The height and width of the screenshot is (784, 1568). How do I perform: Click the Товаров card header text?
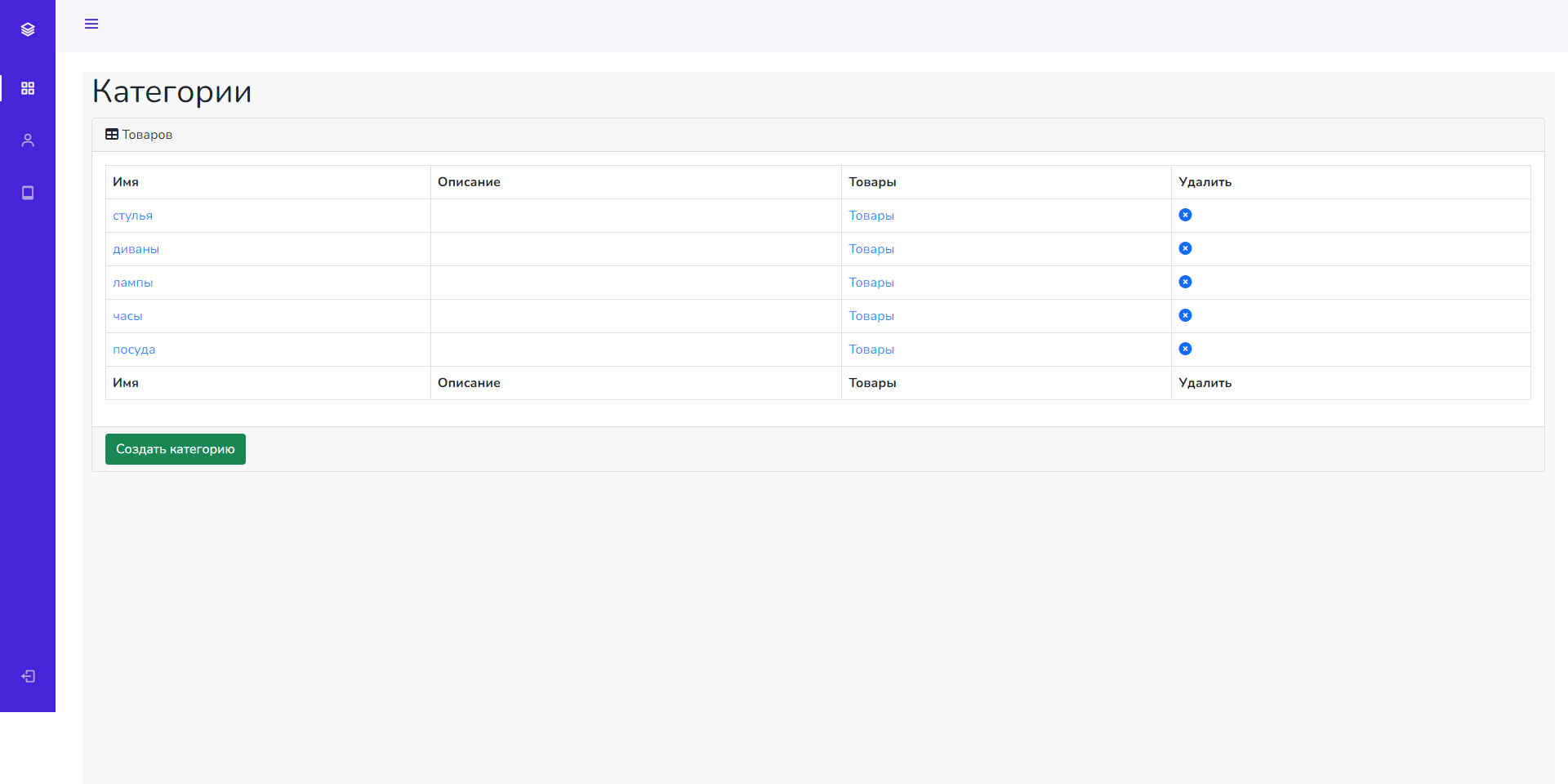(x=147, y=135)
